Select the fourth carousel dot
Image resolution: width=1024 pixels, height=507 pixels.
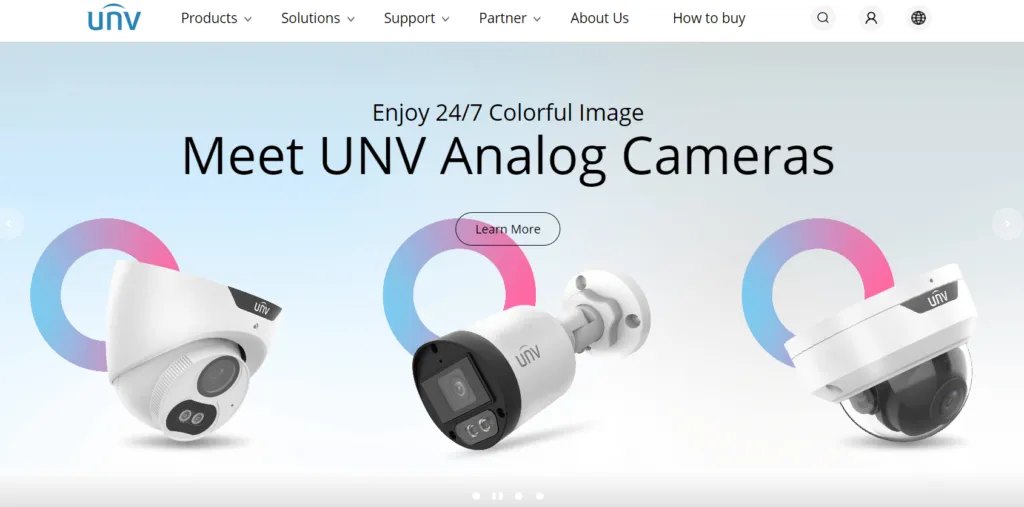(539, 496)
